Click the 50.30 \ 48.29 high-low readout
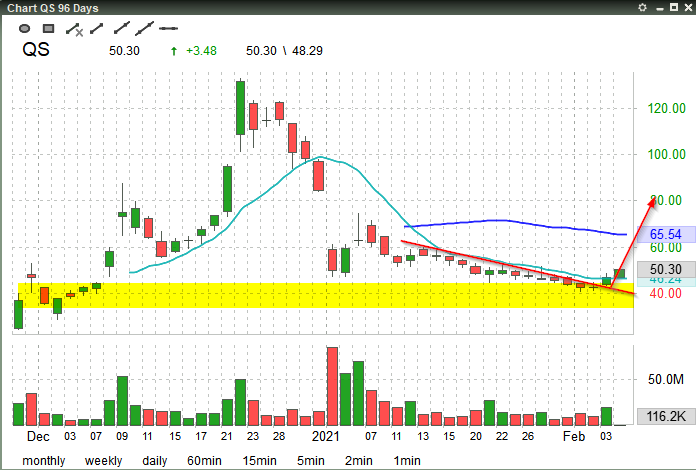 click(285, 51)
